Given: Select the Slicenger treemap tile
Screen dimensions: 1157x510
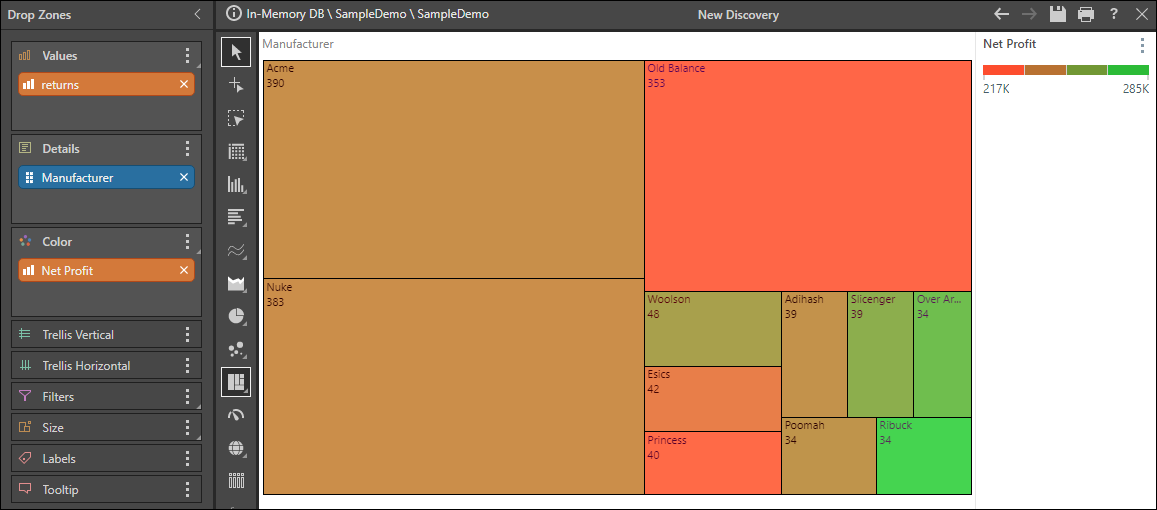Looking at the screenshot, I should coord(880,354).
